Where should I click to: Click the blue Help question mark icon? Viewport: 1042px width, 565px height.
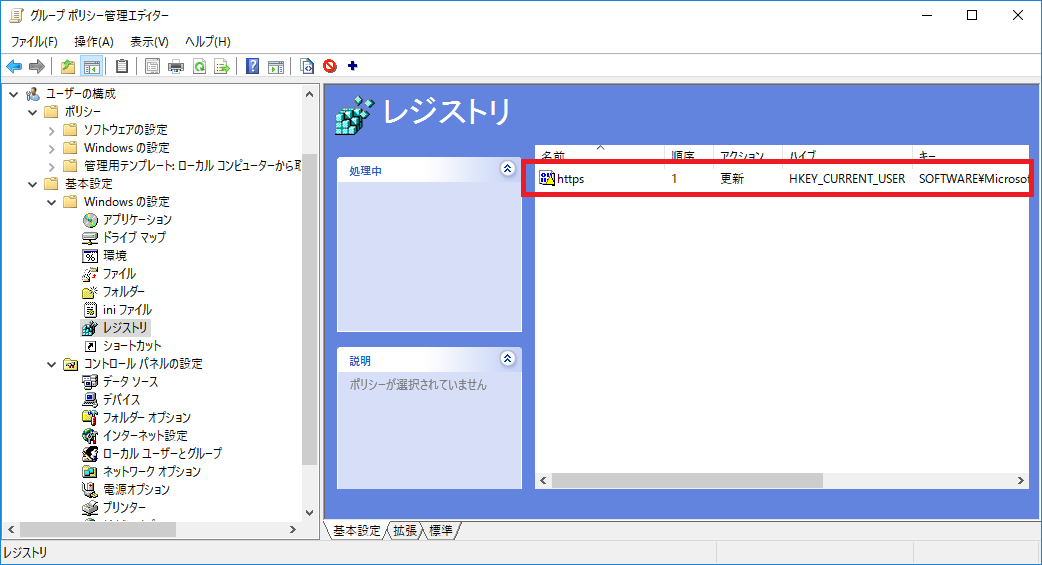(x=252, y=67)
